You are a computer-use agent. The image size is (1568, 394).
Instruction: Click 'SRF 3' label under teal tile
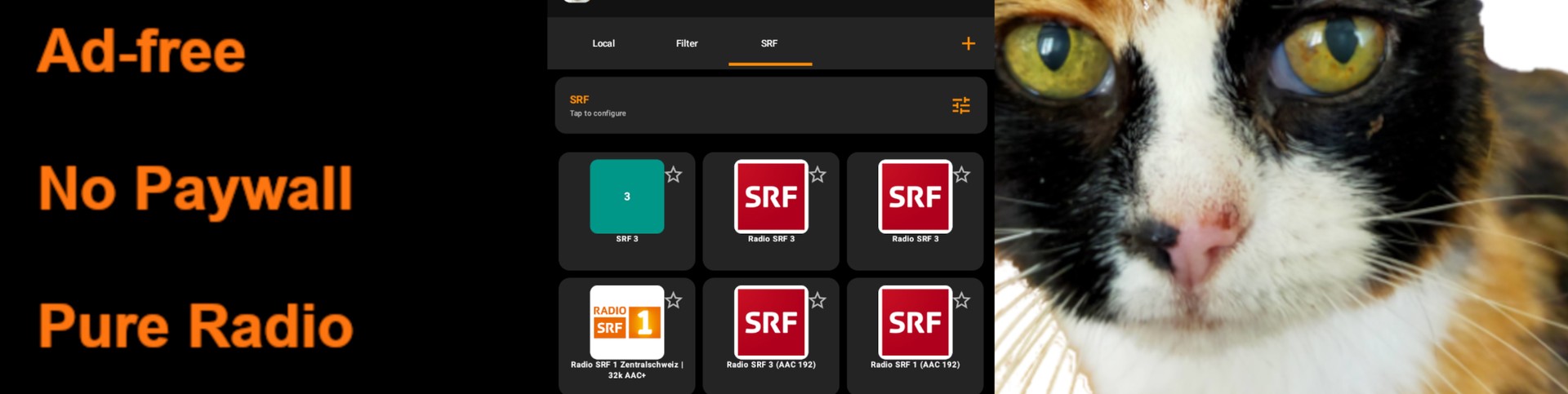[627, 239]
